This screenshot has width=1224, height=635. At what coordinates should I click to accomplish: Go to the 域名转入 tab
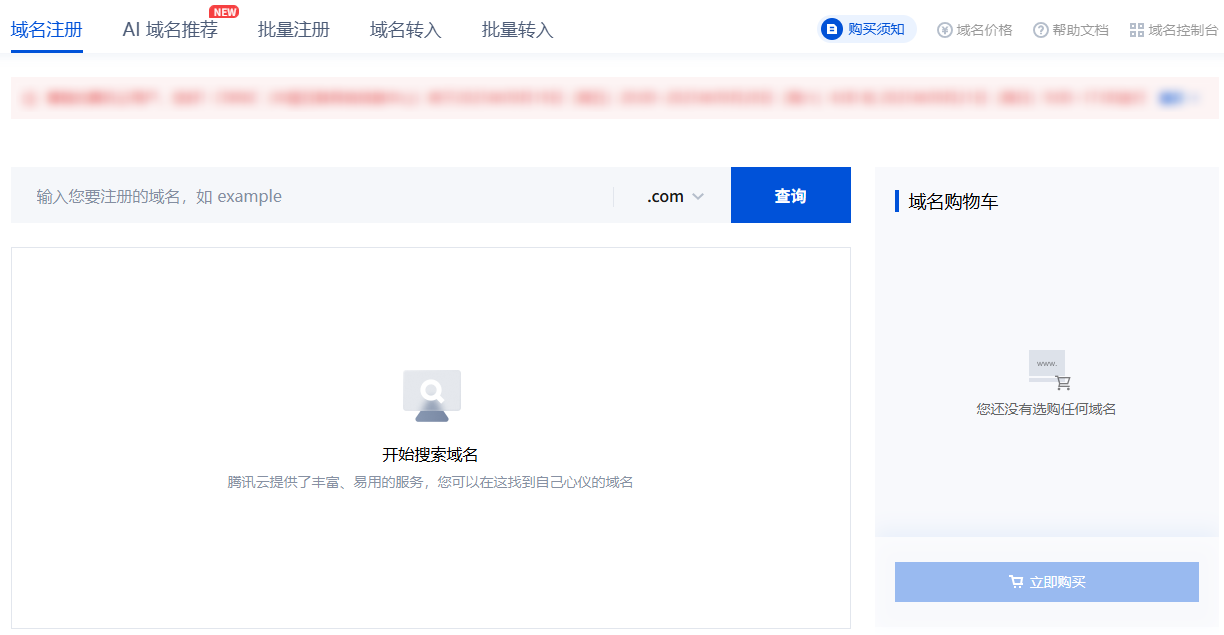pos(406,30)
